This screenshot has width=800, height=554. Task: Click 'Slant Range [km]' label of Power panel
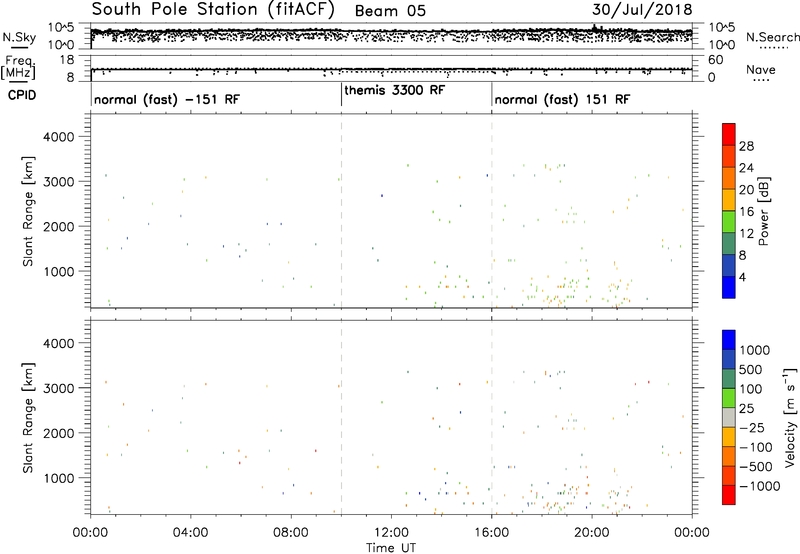28,211
